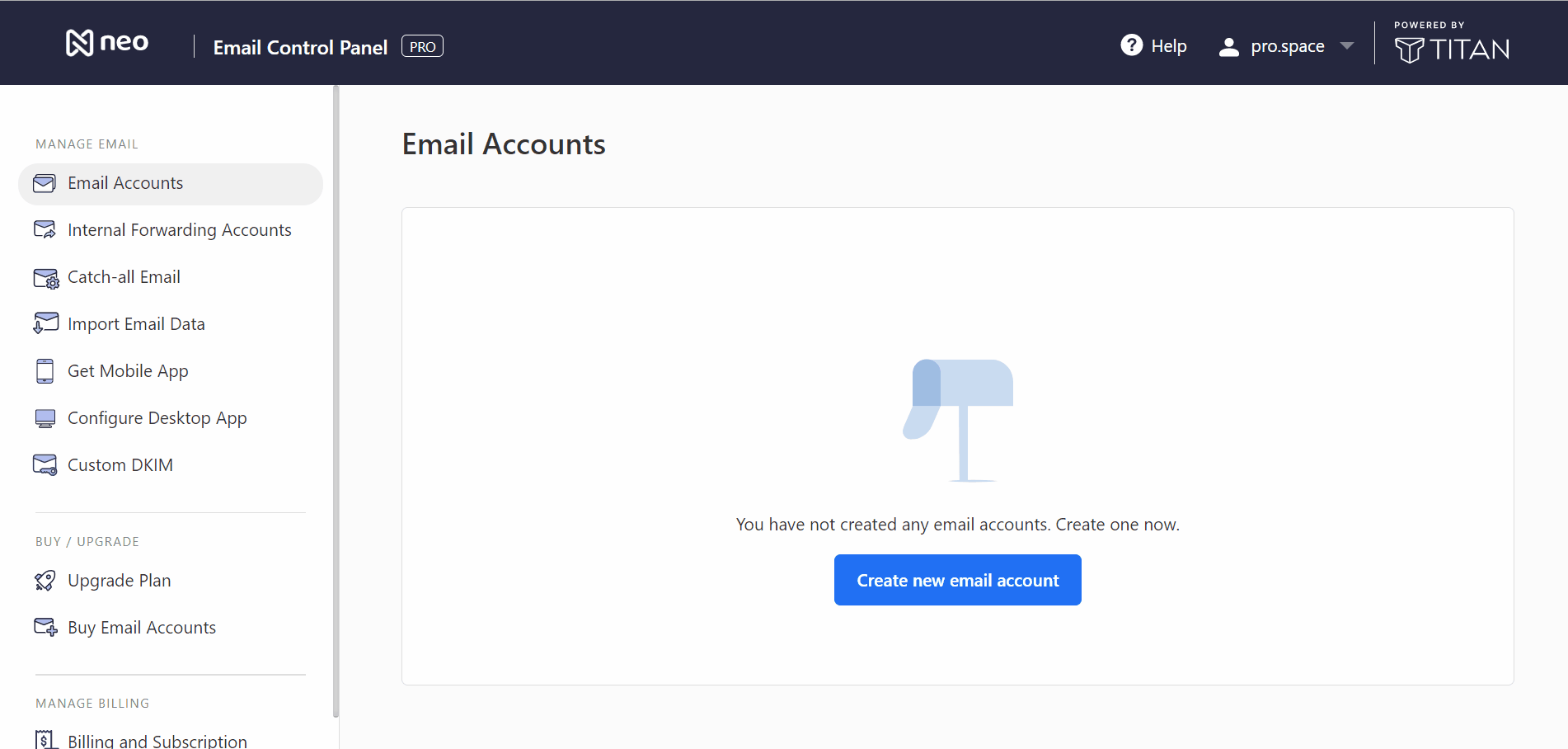
Task: Click the PRO badge next to Email Control Panel
Action: click(421, 45)
